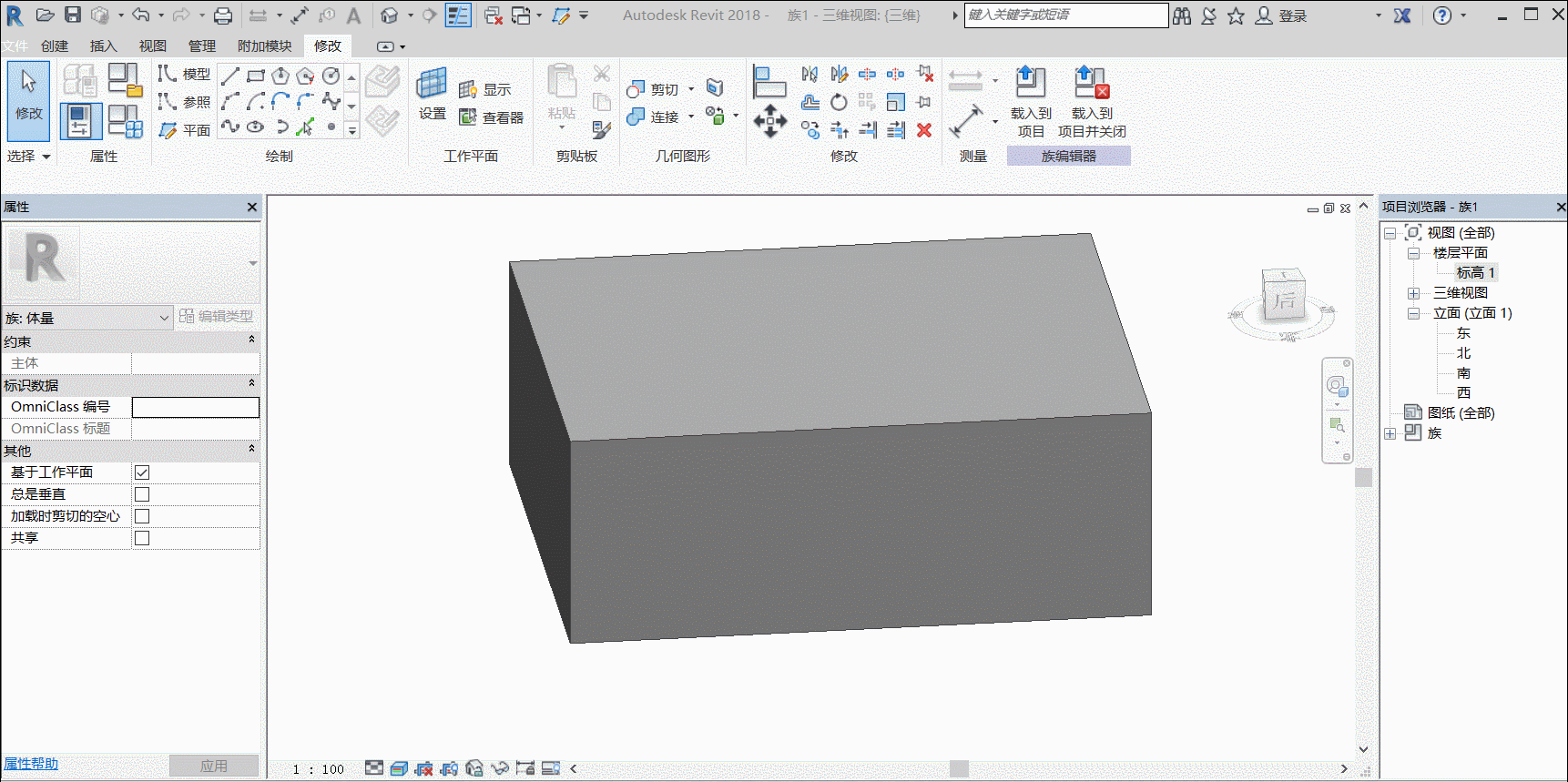
Task: Expand the Families tree node
Action: [1390, 433]
